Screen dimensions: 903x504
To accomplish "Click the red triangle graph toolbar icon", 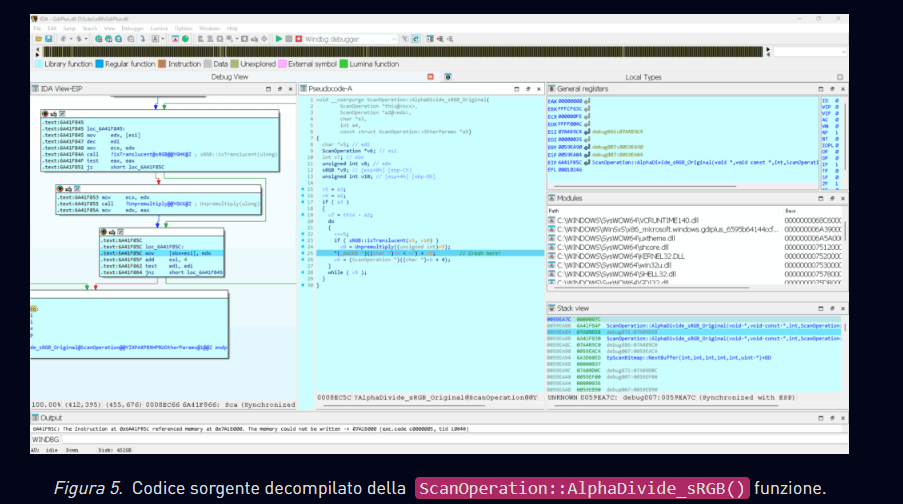I will coord(175,39).
